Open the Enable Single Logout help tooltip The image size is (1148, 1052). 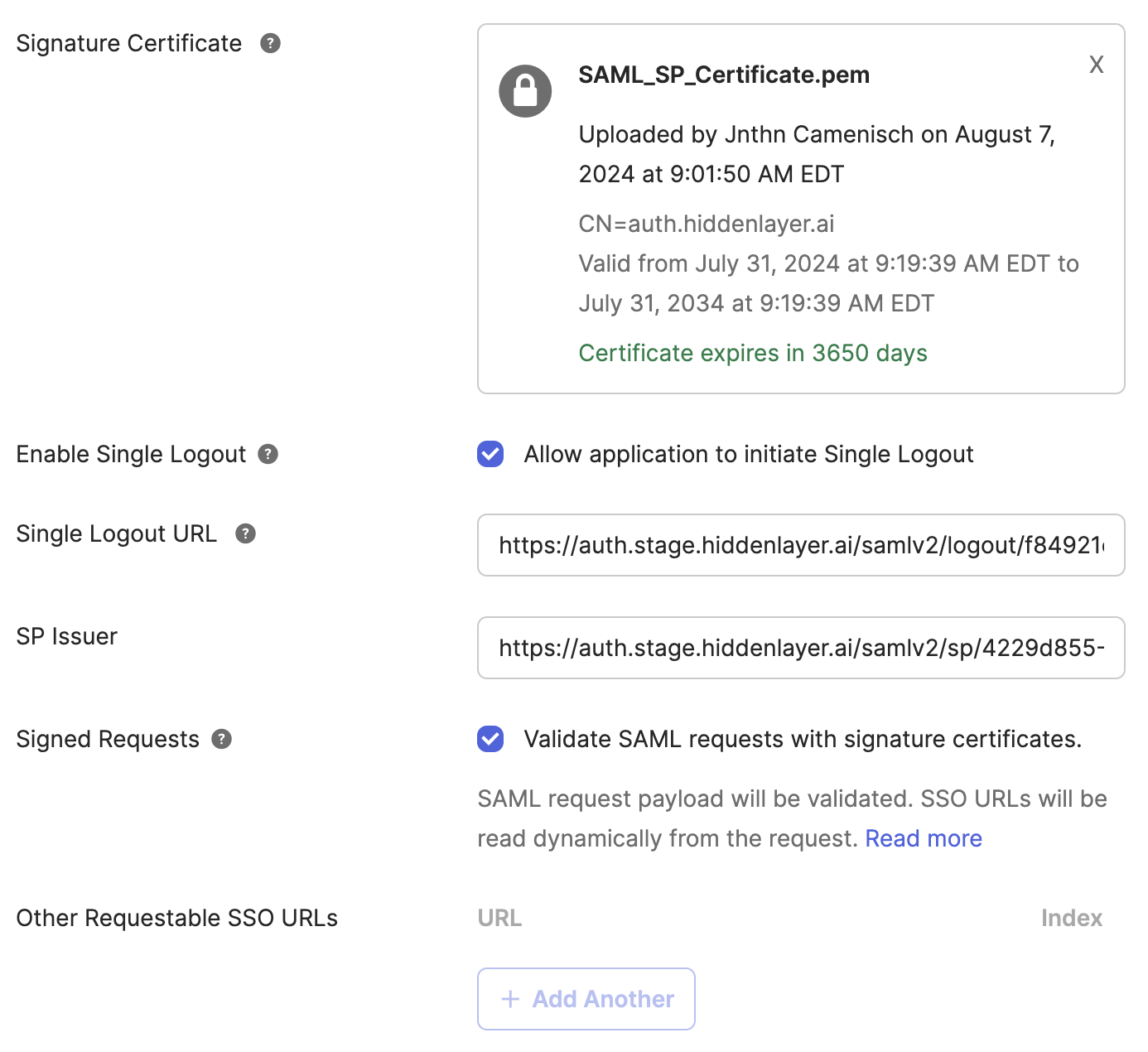(x=267, y=454)
